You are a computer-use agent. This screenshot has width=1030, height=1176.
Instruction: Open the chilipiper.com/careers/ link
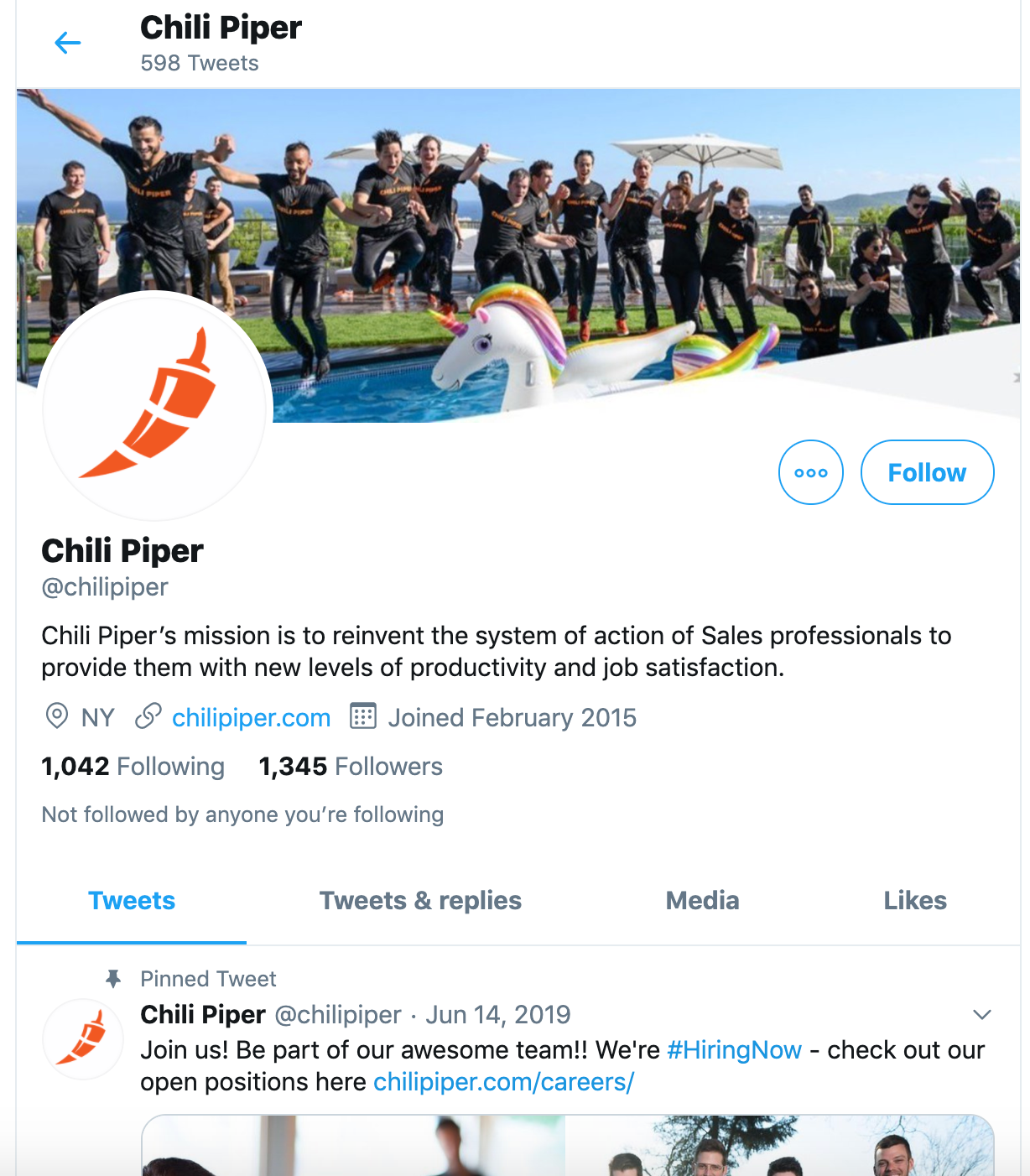pos(504,1082)
